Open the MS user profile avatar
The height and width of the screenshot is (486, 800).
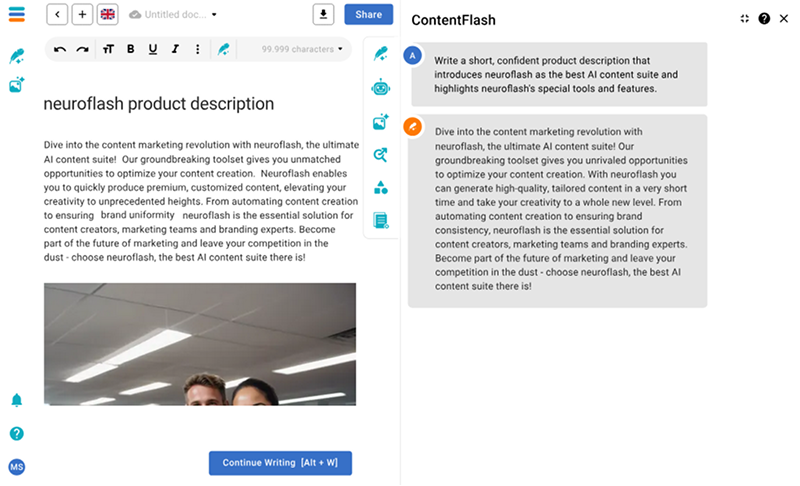(17, 467)
